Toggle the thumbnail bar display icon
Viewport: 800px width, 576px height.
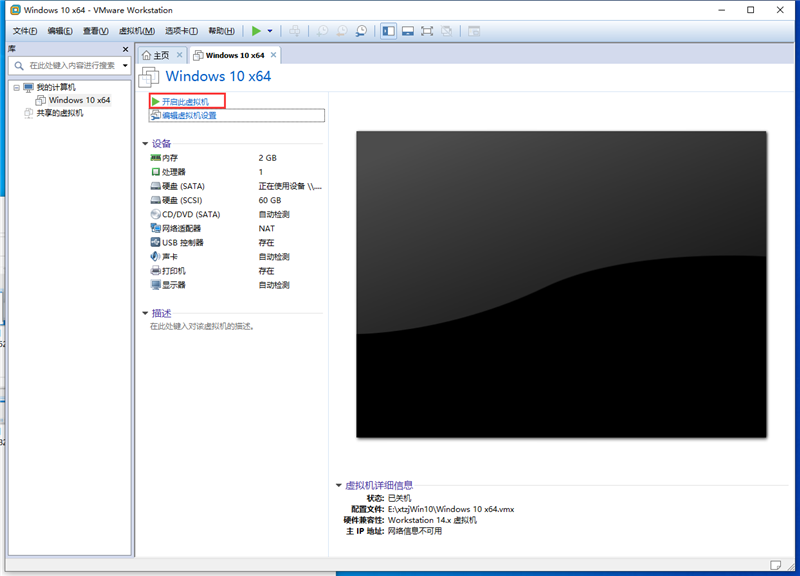406,31
